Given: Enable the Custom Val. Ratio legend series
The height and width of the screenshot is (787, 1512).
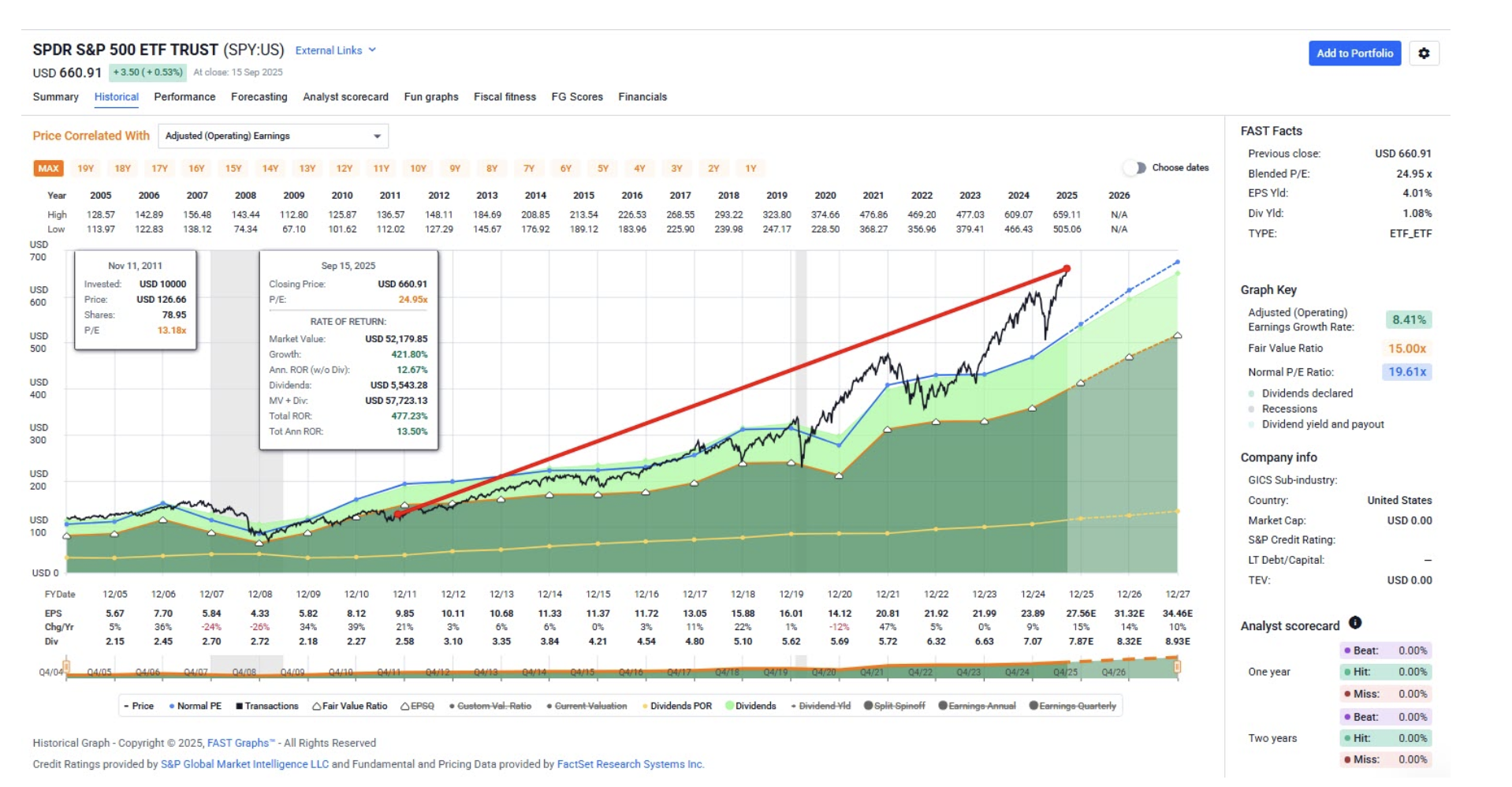Looking at the screenshot, I should (x=490, y=707).
